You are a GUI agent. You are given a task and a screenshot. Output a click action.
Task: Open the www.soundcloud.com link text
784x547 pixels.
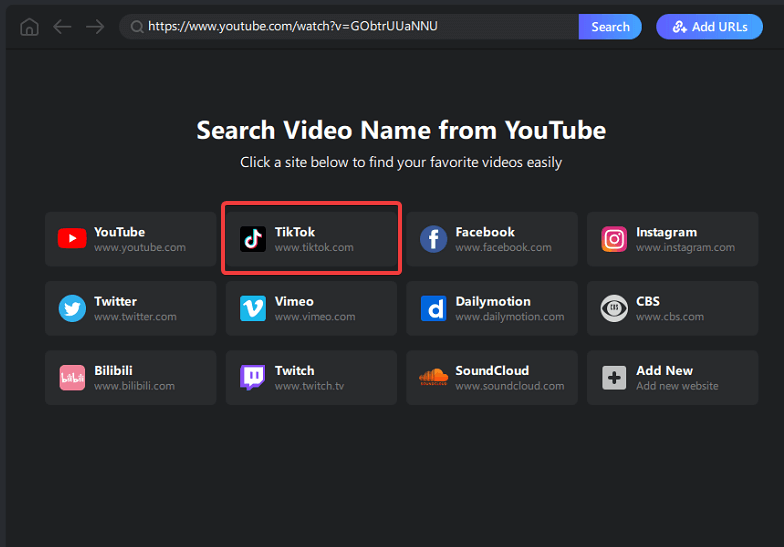coord(510,386)
